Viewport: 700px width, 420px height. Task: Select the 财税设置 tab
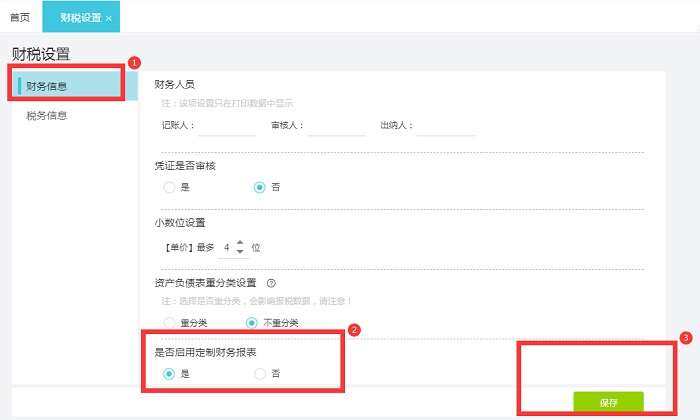click(79, 18)
